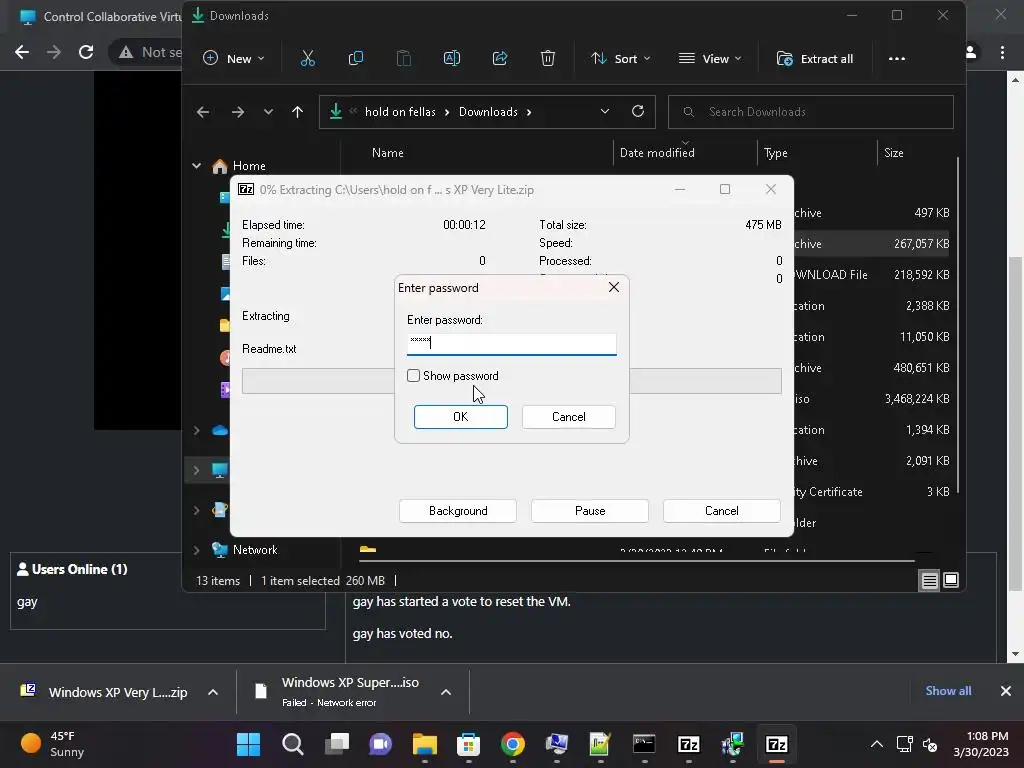Open the browser three-dot menu
Viewport: 1024px width, 768px height.
(x=1002, y=52)
